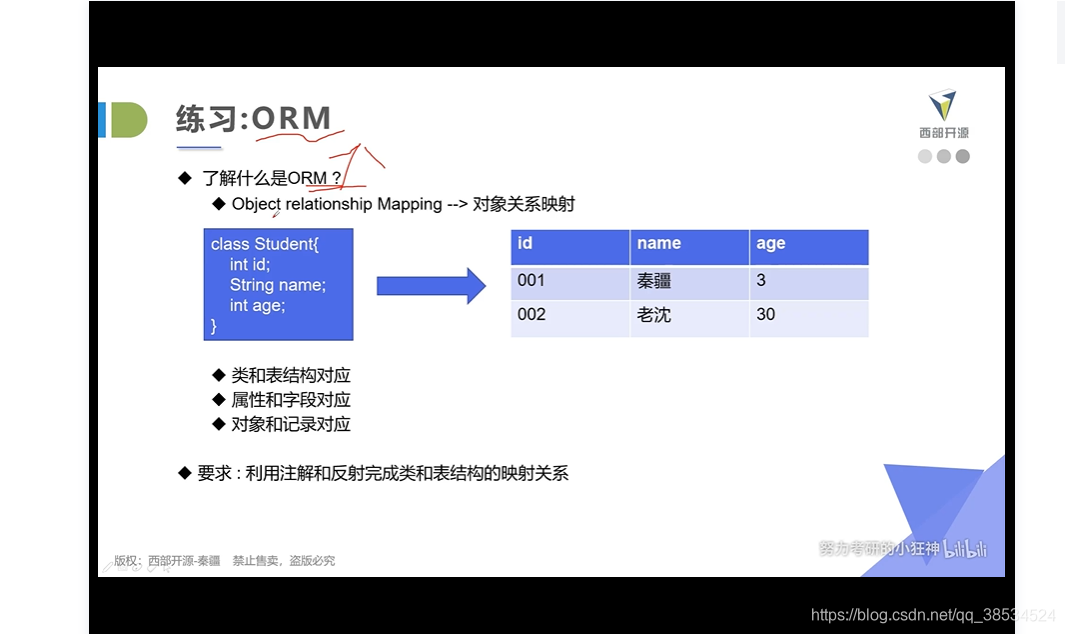Click the table cell 002
Screen dimensions: 1065x634
click(x=570, y=318)
